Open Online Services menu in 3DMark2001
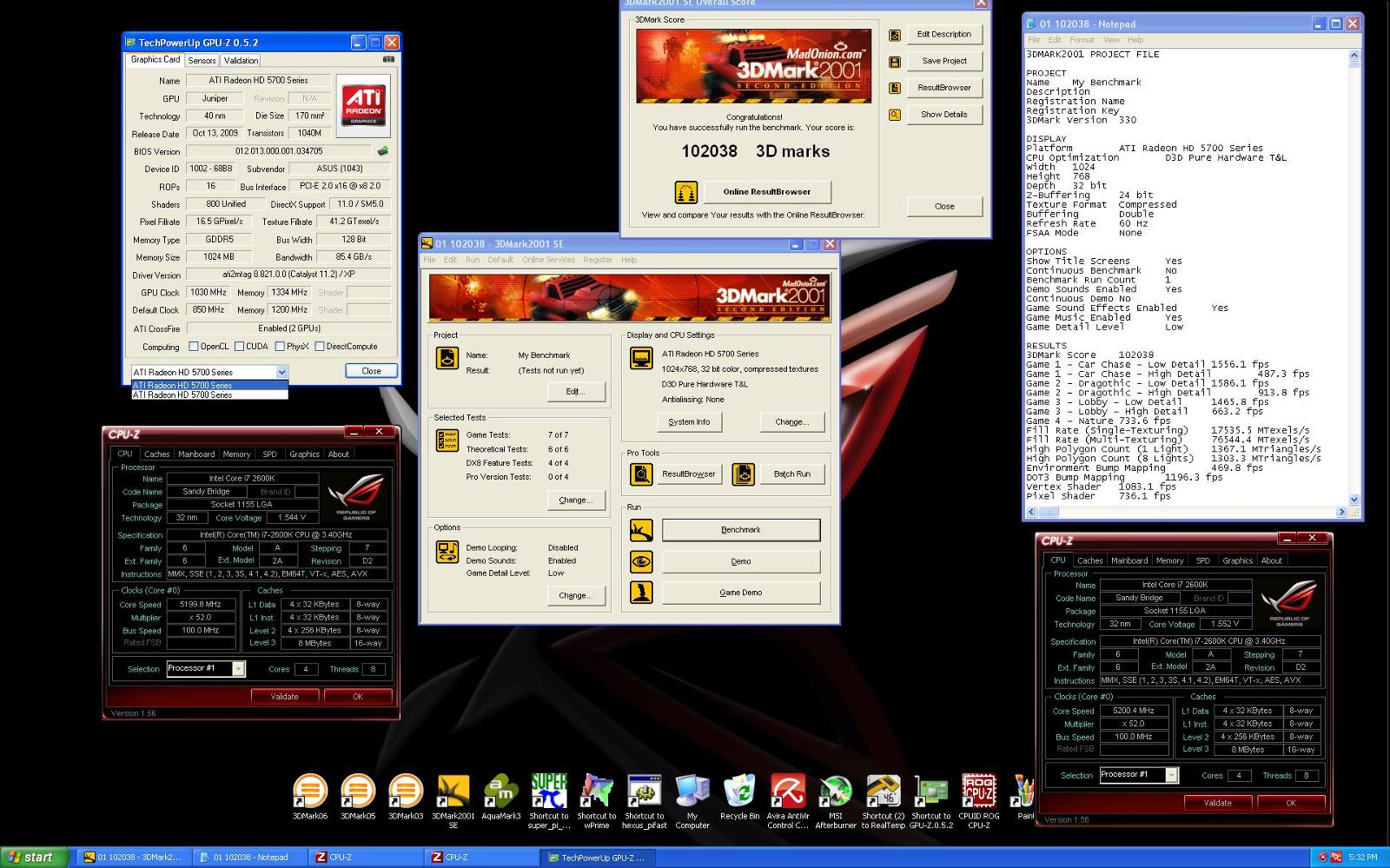The height and width of the screenshot is (868, 1390). pos(548,260)
